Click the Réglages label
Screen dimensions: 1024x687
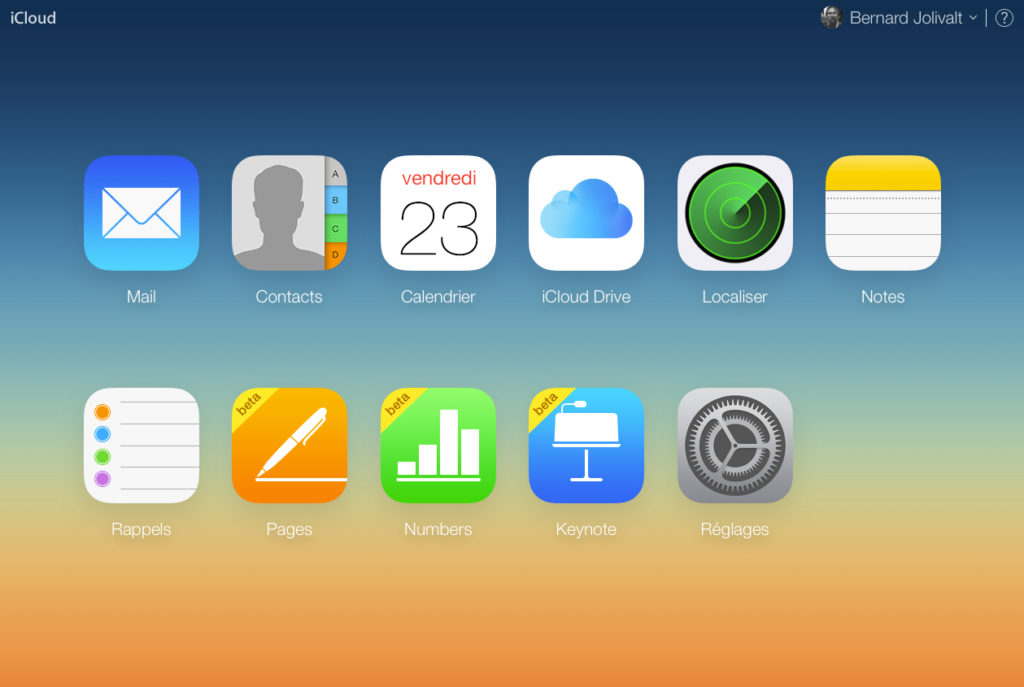735,529
